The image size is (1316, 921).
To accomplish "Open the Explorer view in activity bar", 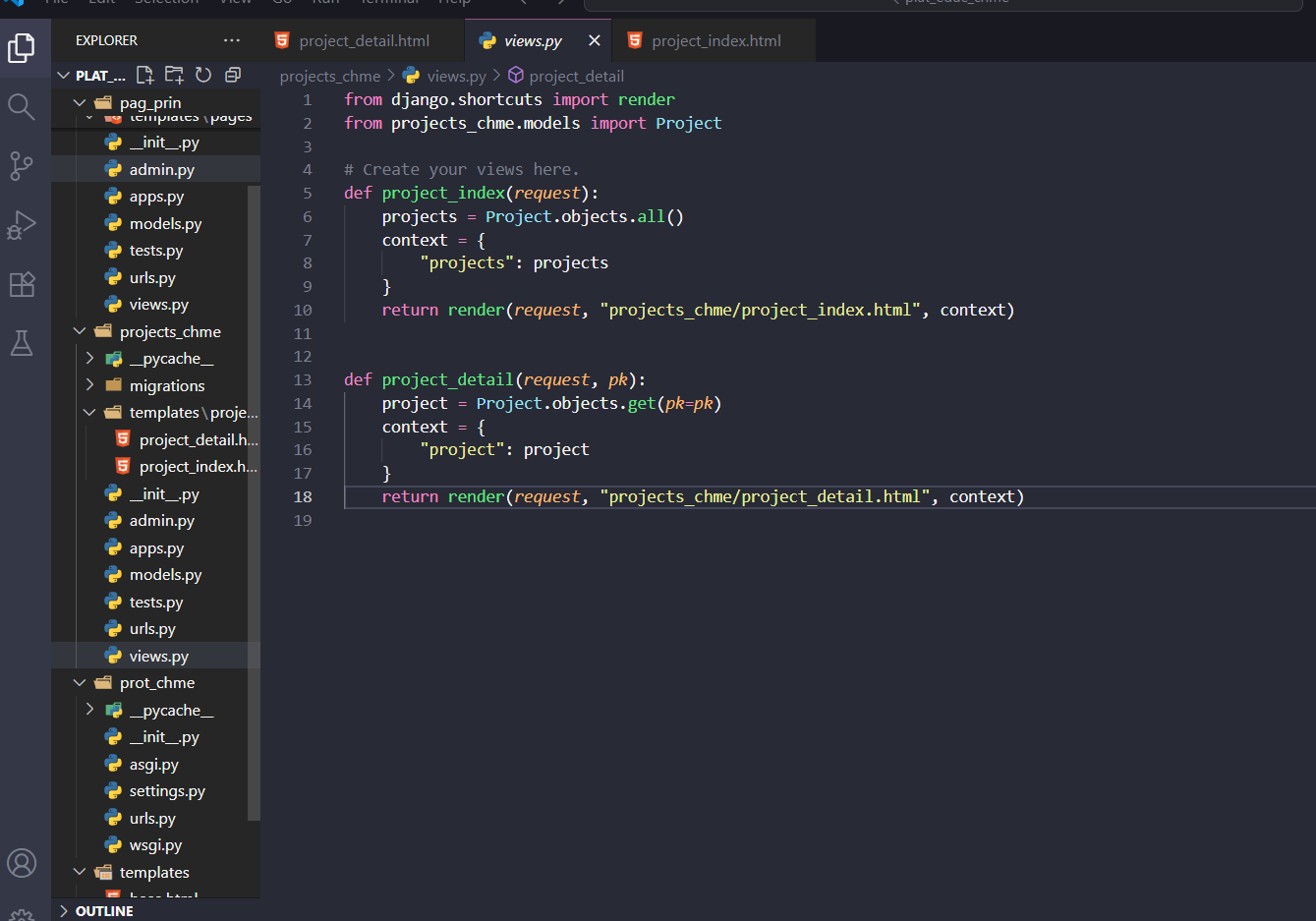I will pos(22,47).
